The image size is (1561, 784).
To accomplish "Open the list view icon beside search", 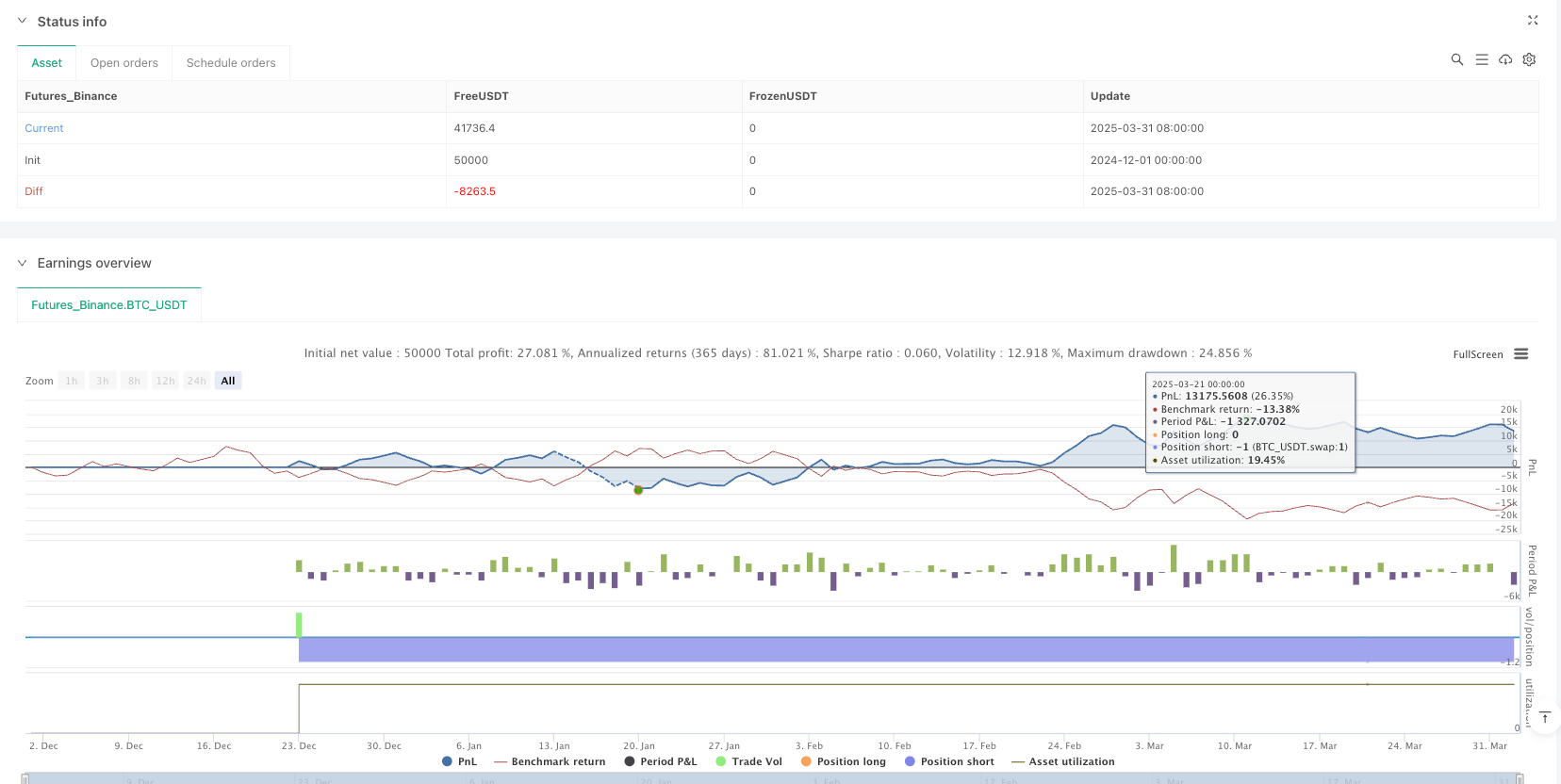I will pyautogui.click(x=1481, y=59).
